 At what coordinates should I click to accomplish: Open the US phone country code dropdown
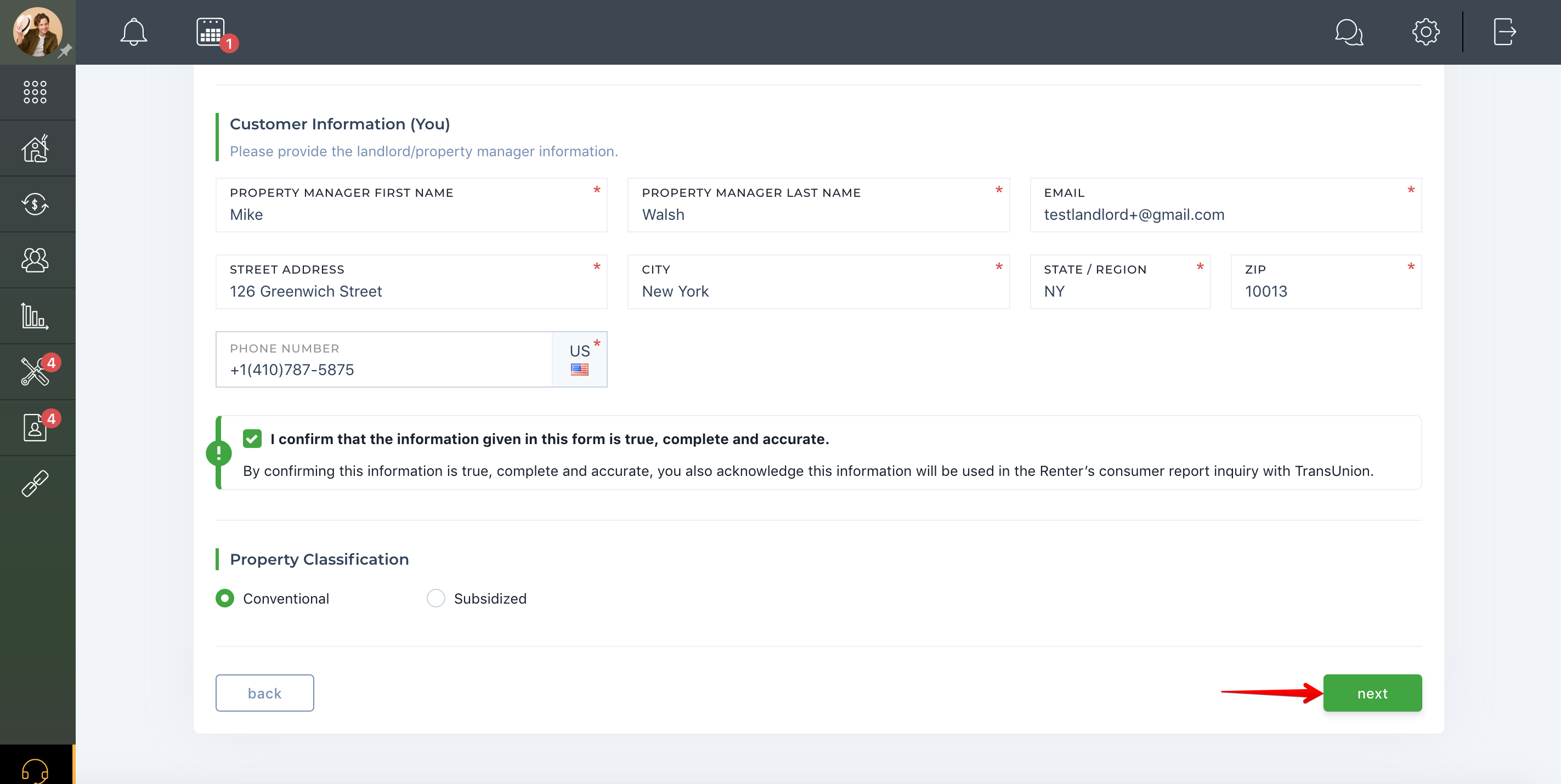[579, 359]
